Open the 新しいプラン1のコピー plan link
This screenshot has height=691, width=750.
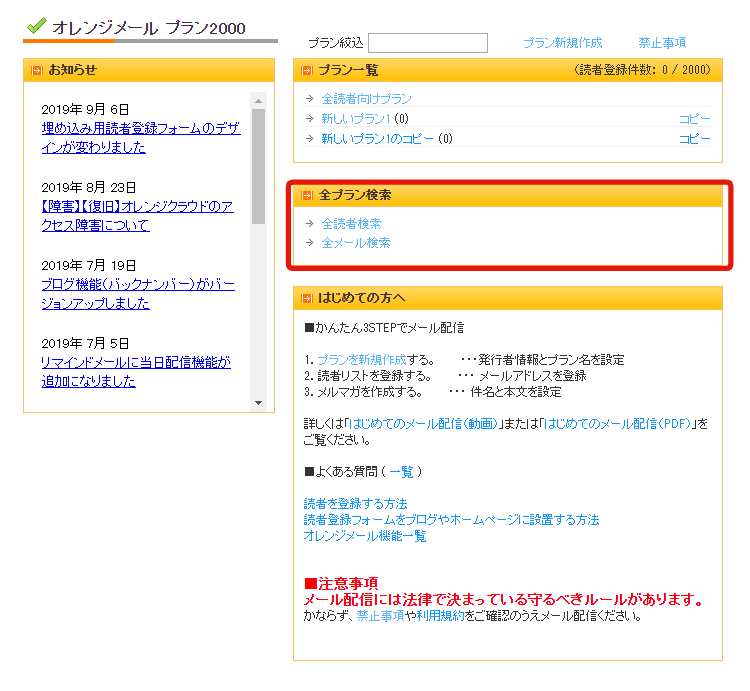pos(377,139)
